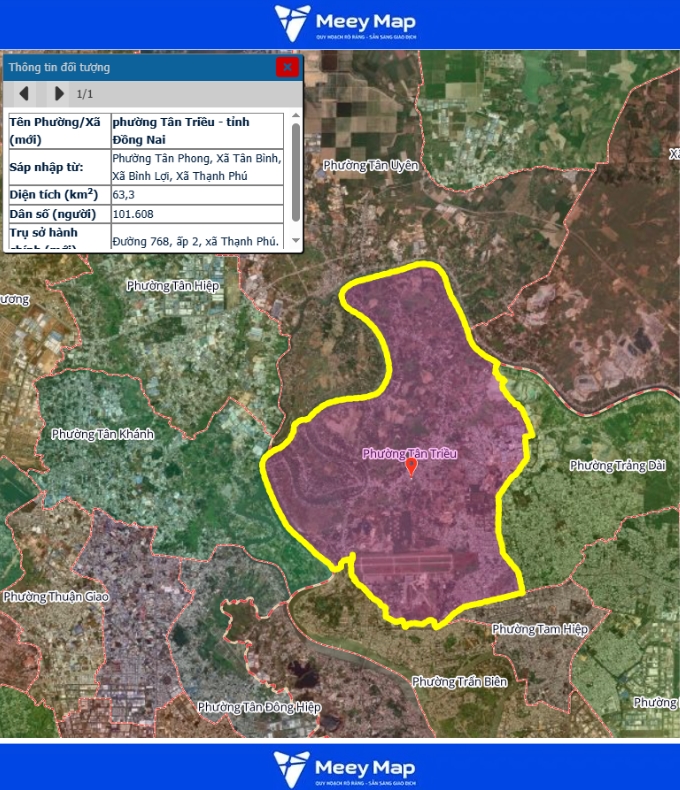Go to next record with right arrow
Image resolution: width=680 pixels, height=790 pixels.
coord(59,94)
